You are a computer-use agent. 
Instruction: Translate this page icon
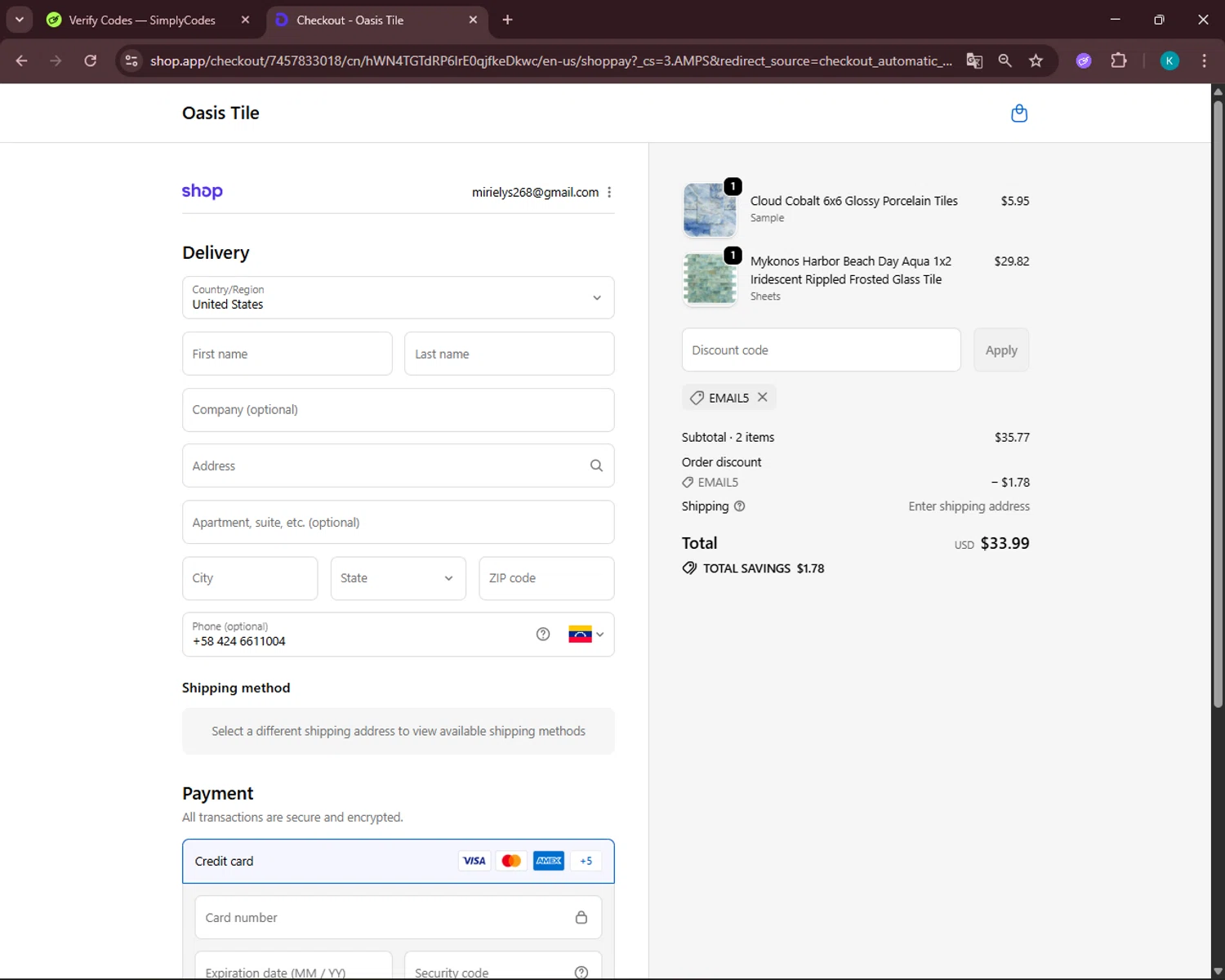pos(974,60)
